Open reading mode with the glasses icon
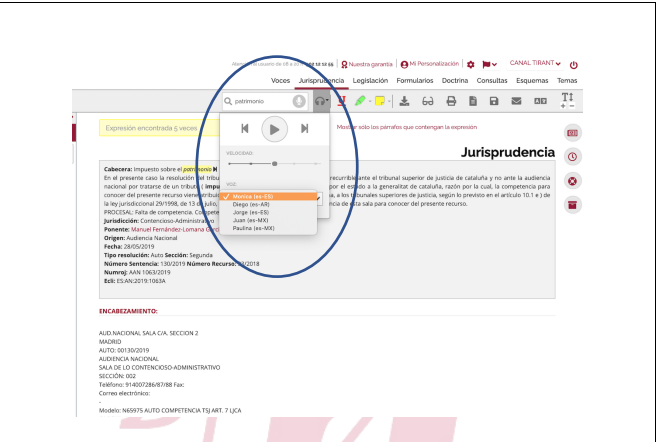This screenshot has height=442, width=656. pos(428,101)
